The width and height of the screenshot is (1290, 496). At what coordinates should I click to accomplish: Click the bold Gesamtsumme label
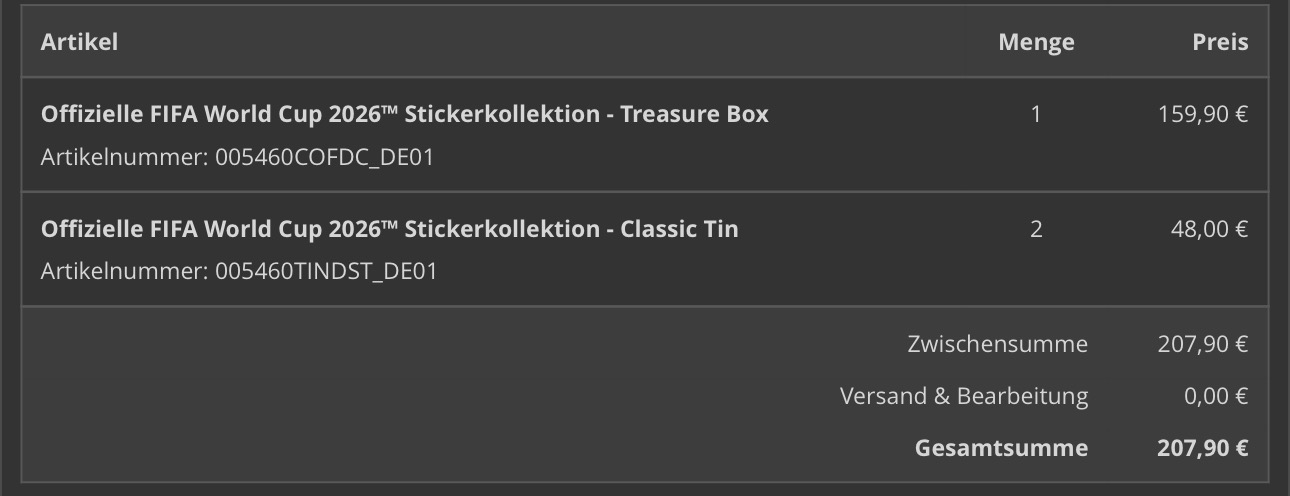tap(1001, 447)
